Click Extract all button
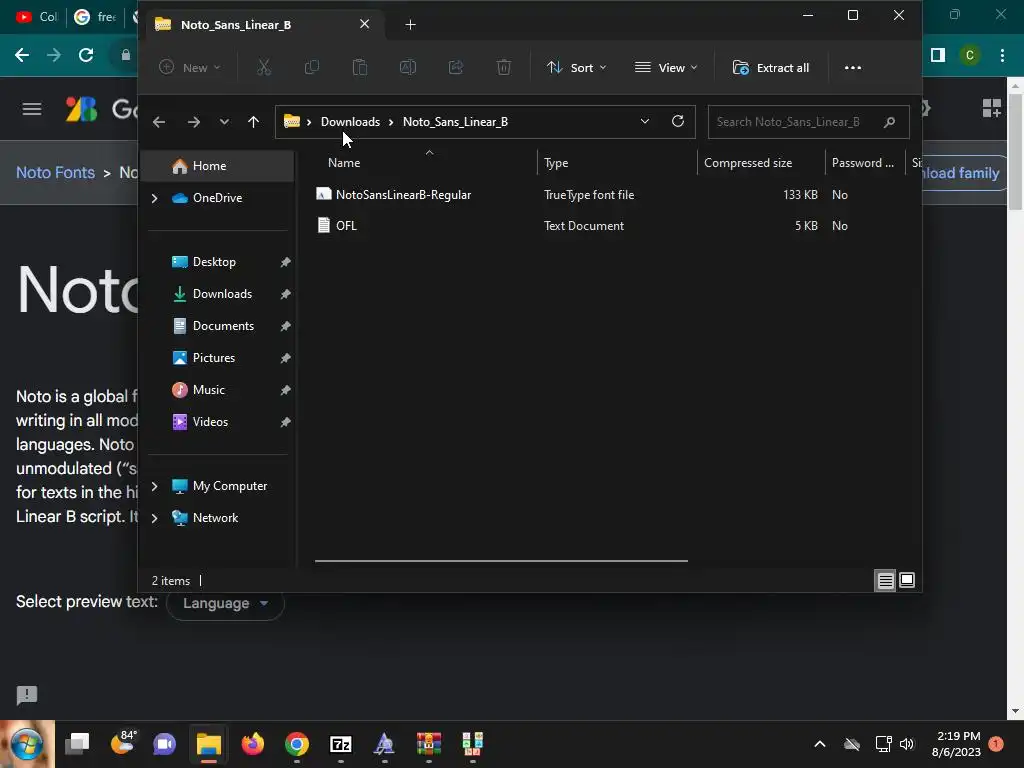 pyautogui.click(x=771, y=67)
